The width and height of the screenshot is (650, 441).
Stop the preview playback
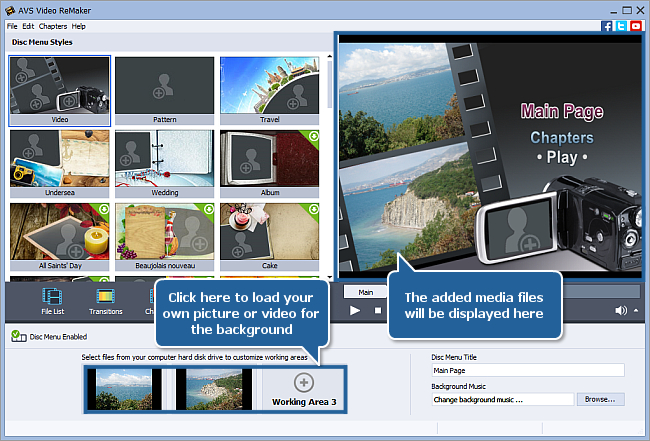[378, 310]
